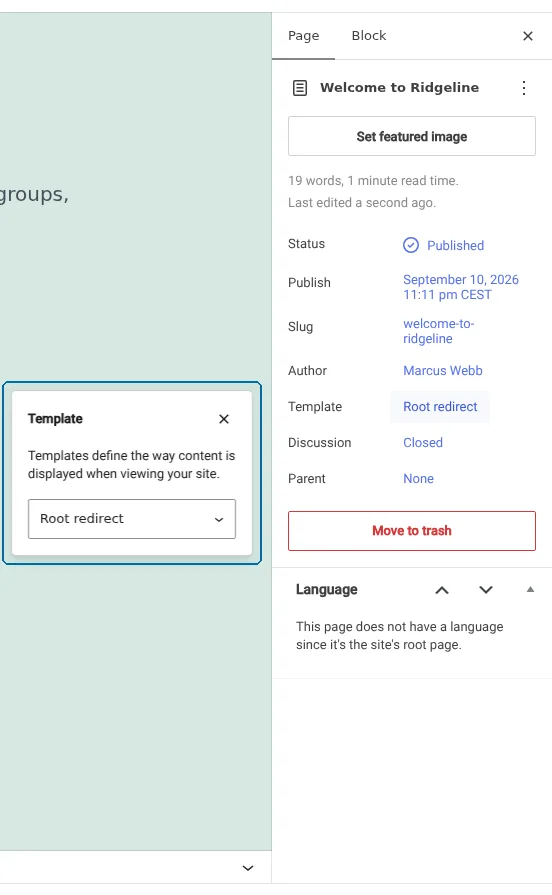Edit the welcome-to-ridgeline slug
The height and width of the screenshot is (895, 552).
pyautogui.click(x=438, y=331)
